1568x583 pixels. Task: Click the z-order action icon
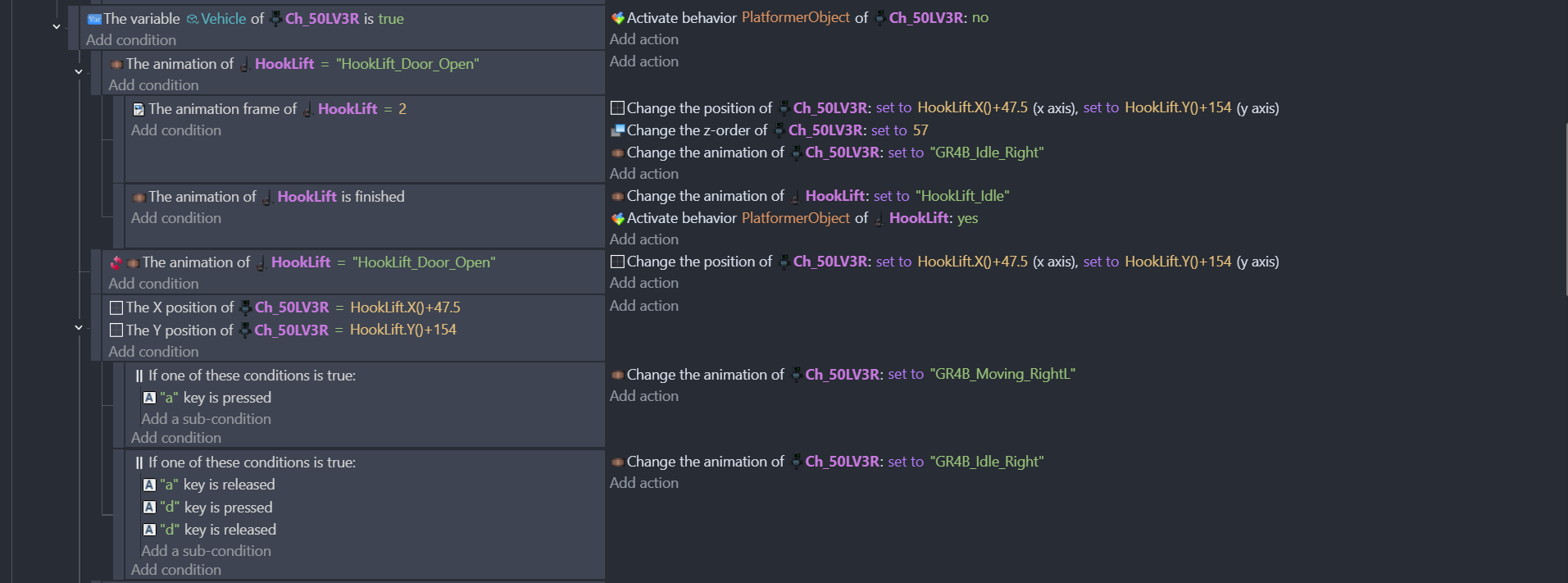click(618, 130)
